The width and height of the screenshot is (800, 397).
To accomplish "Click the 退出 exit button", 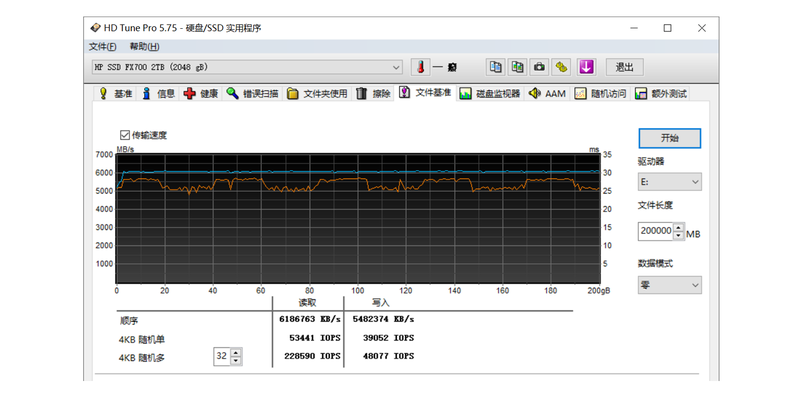I will pyautogui.click(x=624, y=67).
